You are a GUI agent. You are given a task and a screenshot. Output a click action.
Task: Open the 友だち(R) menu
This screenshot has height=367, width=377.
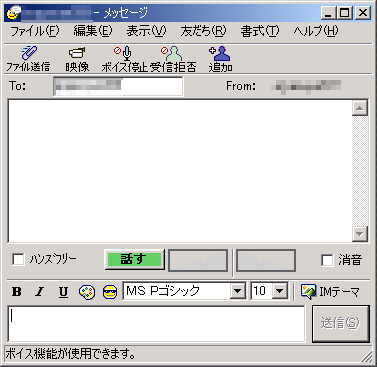click(x=203, y=31)
